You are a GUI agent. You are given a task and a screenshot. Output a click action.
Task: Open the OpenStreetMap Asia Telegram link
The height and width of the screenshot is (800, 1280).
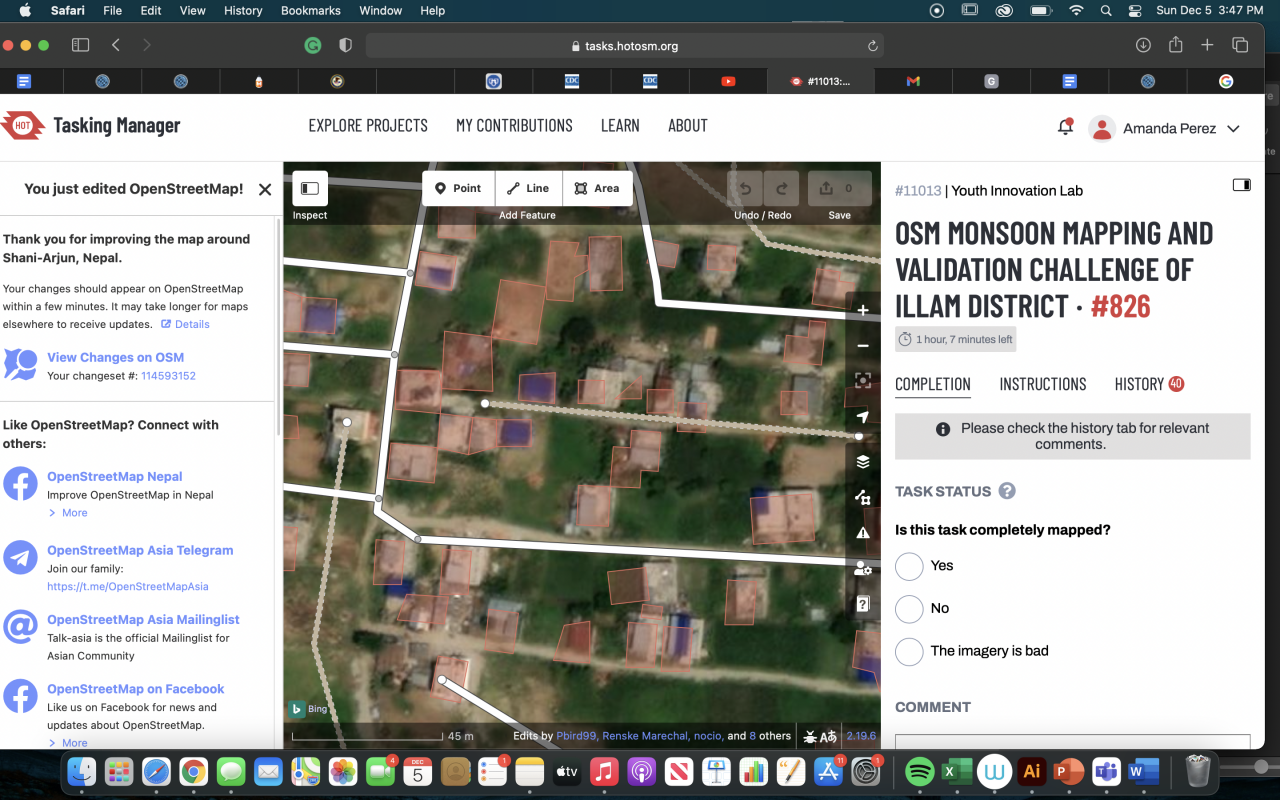click(140, 550)
